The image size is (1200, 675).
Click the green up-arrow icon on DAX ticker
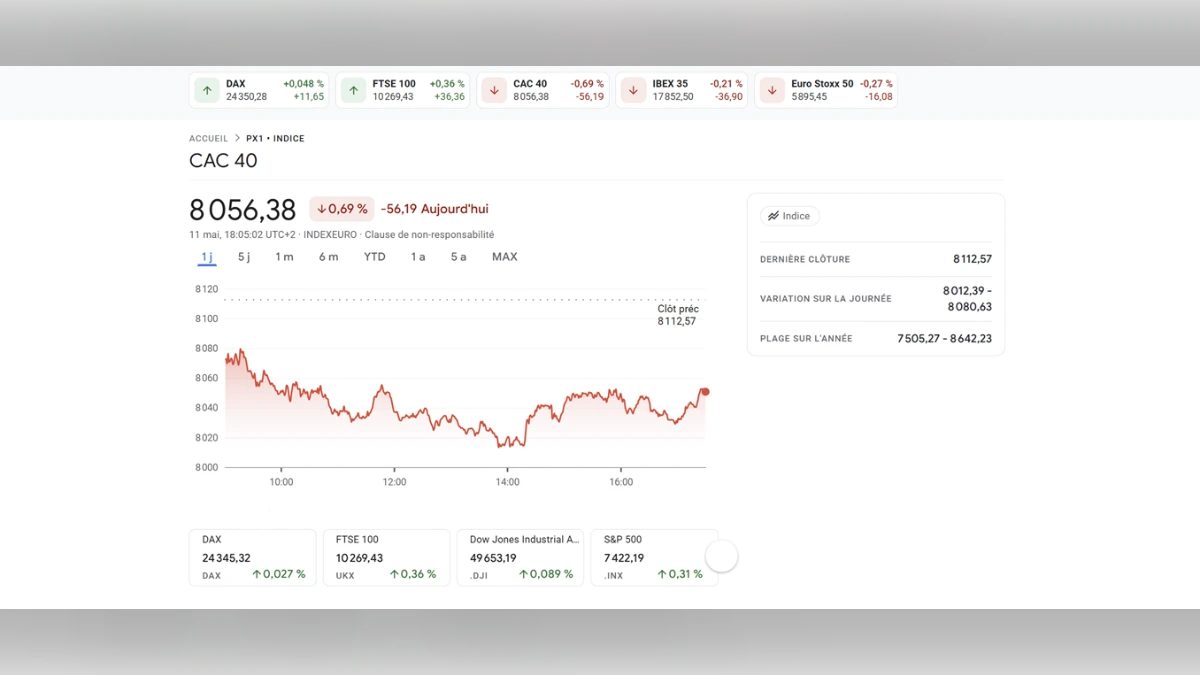(x=207, y=90)
